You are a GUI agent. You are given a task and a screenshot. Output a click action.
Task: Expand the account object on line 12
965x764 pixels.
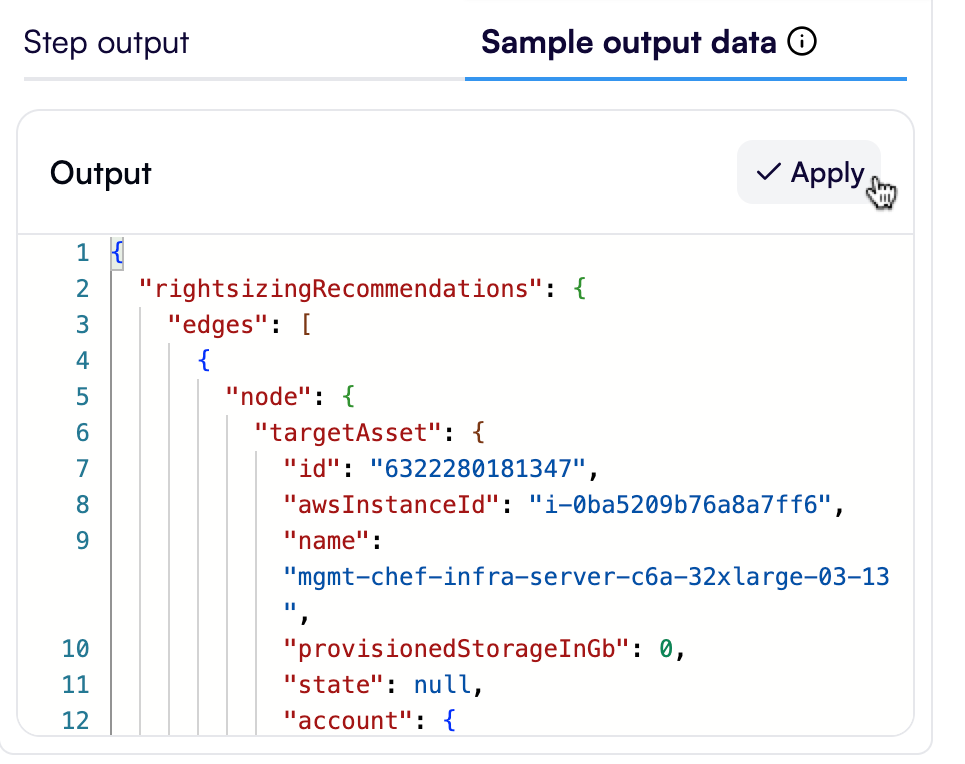pos(452,720)
